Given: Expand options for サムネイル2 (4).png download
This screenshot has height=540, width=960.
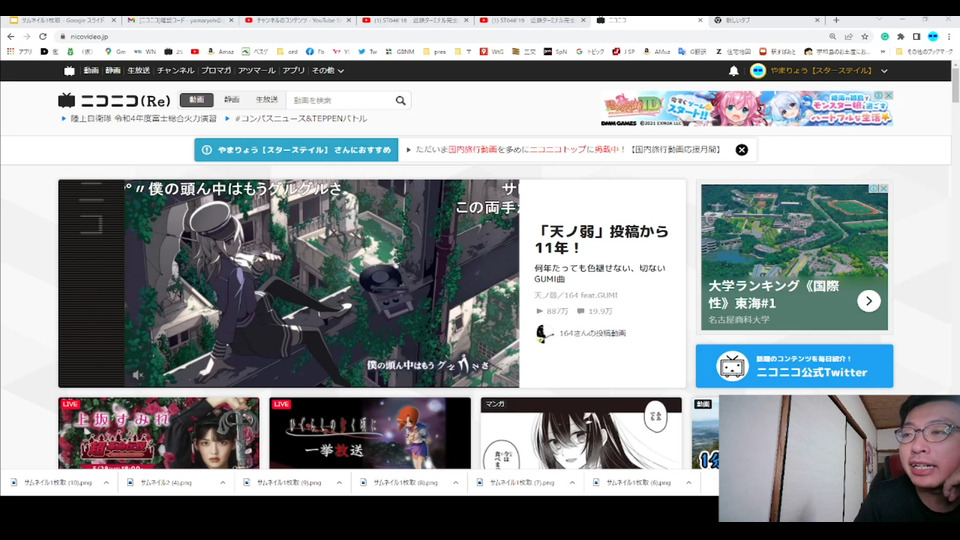Looking at the screenshot, I should pyautogui.click(x=222, y=483).
